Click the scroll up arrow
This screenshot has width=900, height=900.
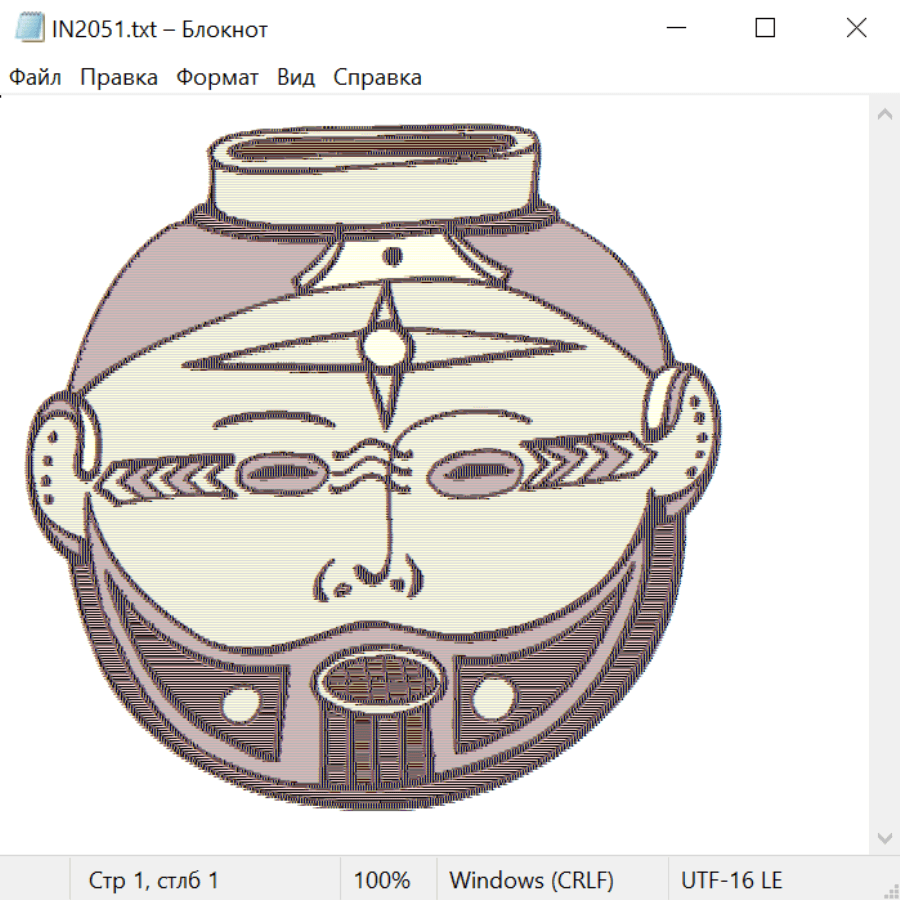click(x=884, y=114)
